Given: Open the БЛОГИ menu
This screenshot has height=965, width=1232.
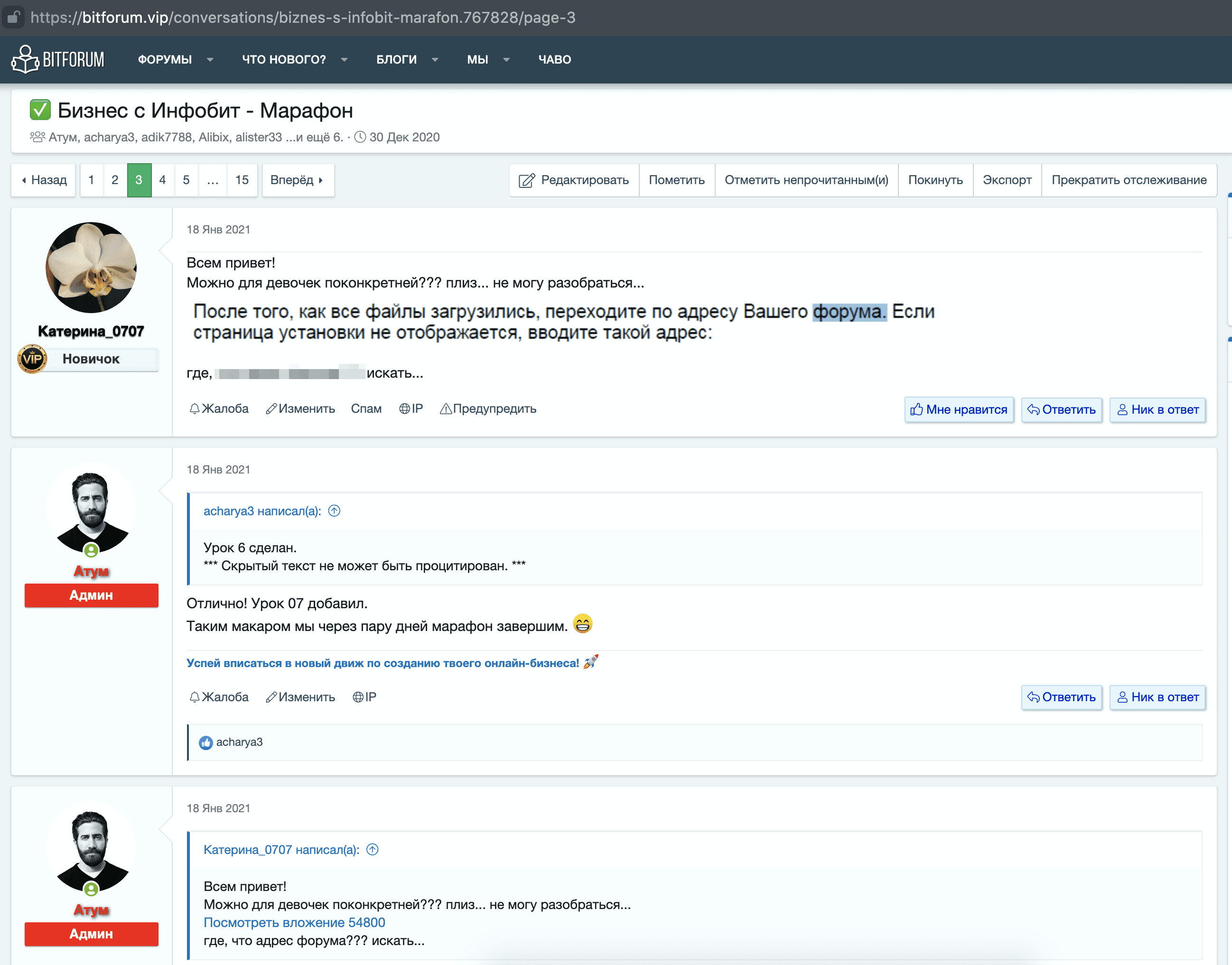Looking at the screenshot, I should click(397, 59).
